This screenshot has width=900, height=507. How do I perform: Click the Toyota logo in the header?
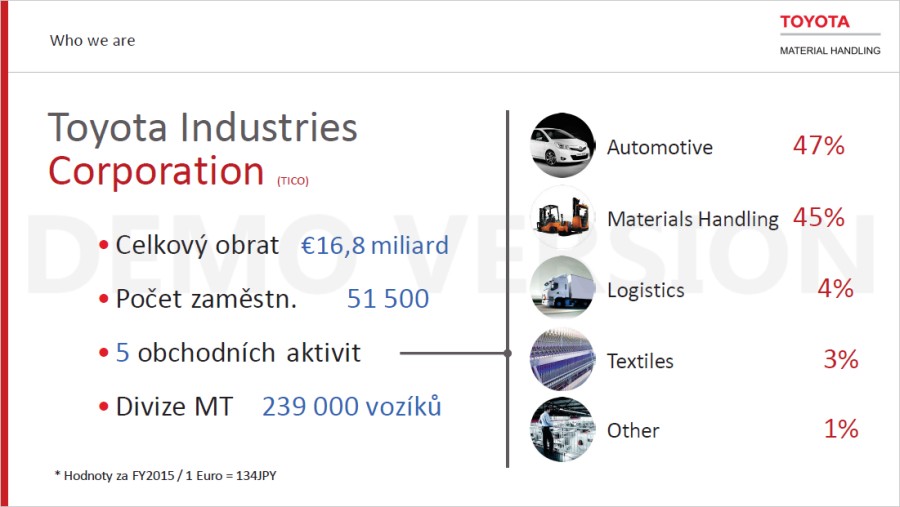pos(814,22)
